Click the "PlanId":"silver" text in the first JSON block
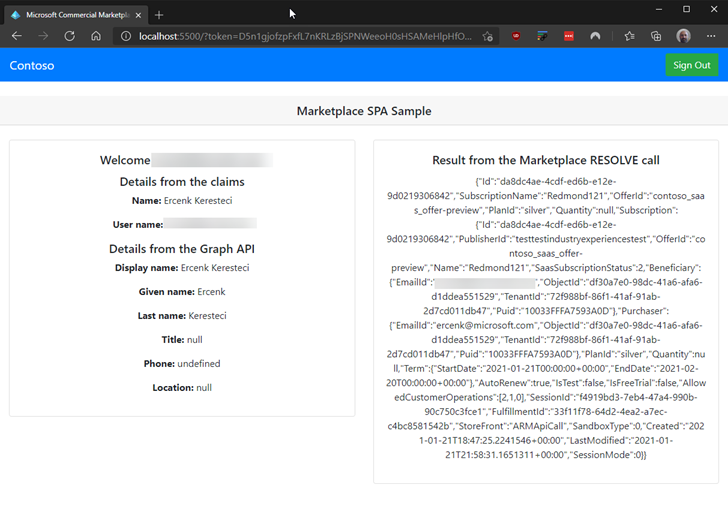The image size is (728, 509). (x=517, y=210)
